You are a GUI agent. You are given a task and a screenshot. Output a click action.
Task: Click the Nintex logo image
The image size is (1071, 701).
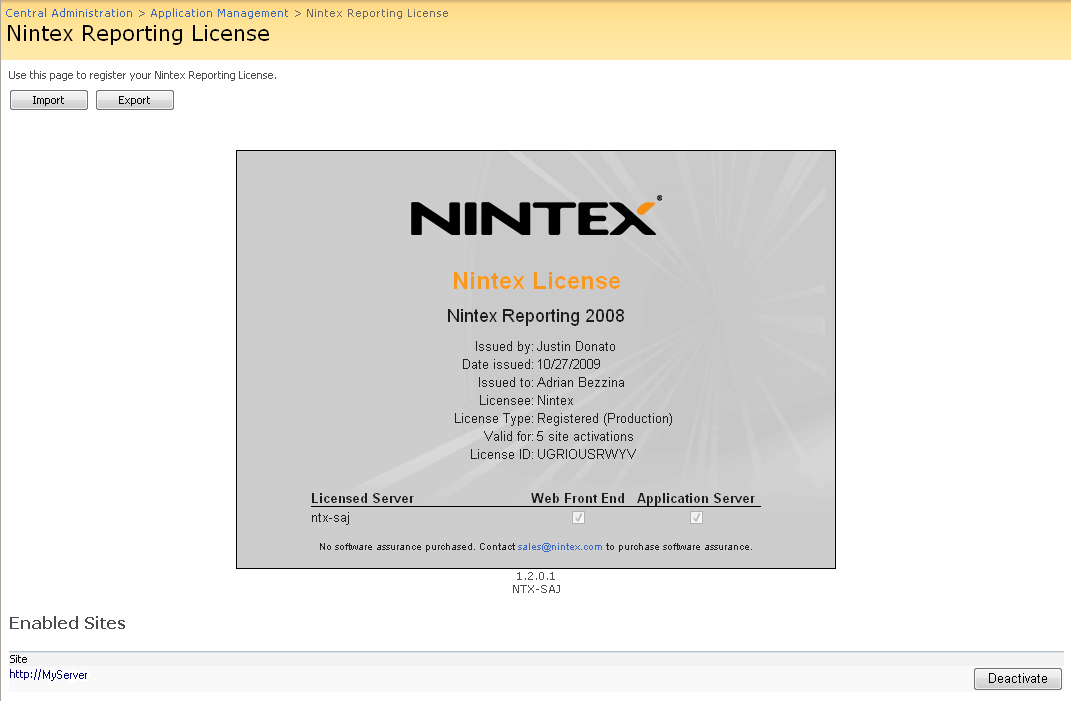535,217
